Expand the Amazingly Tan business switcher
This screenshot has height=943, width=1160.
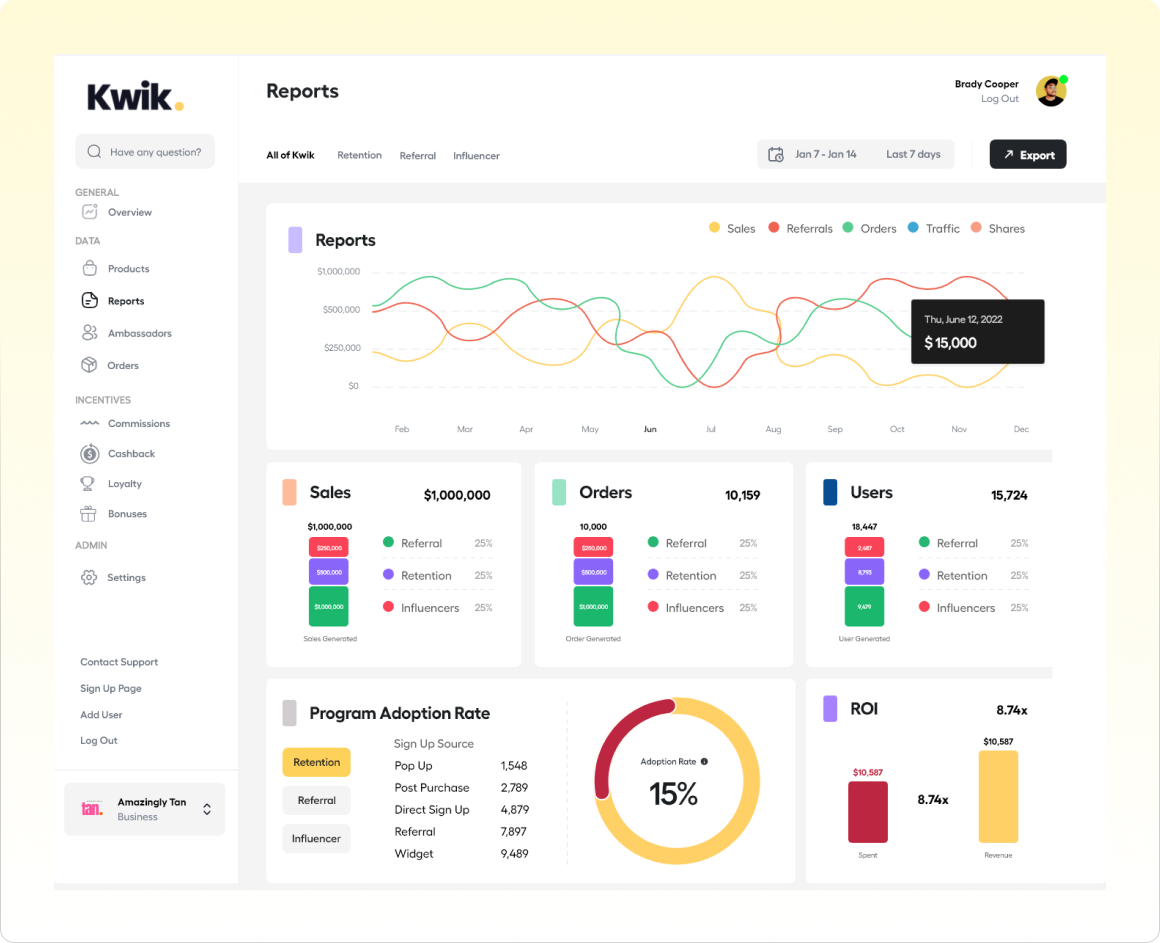[x=206, y=809]
